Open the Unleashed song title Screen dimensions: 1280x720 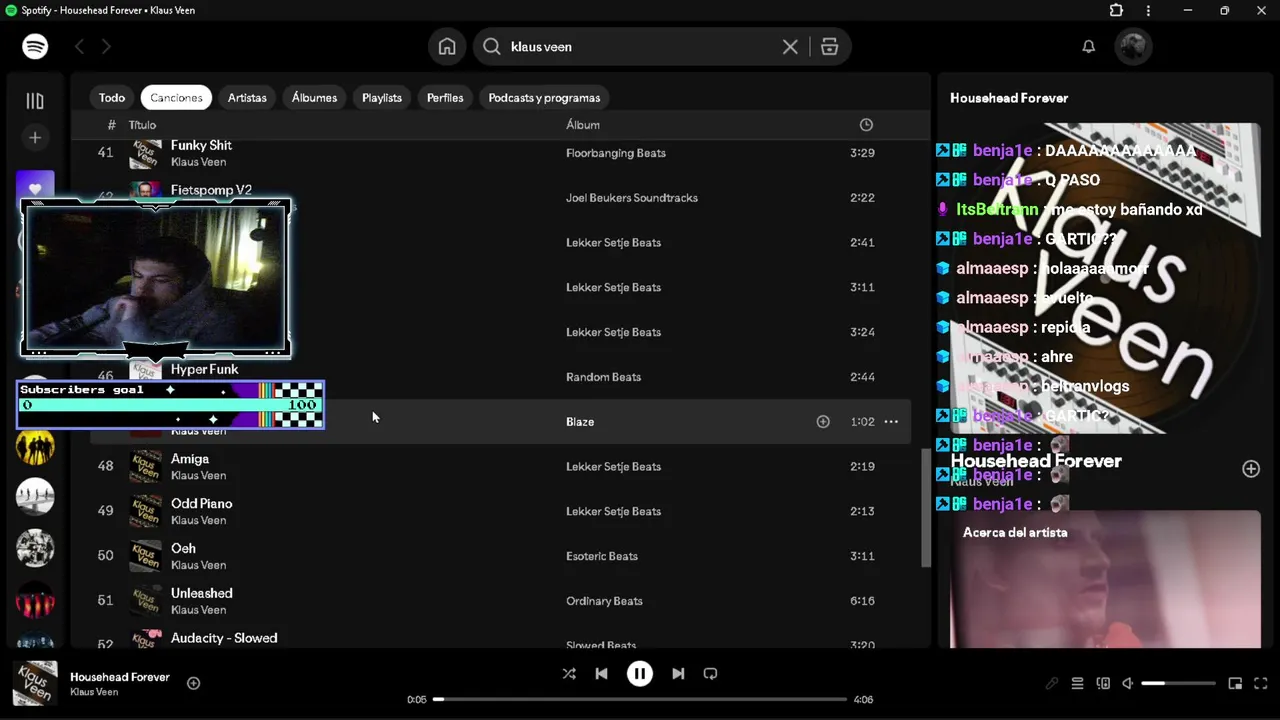202,593
